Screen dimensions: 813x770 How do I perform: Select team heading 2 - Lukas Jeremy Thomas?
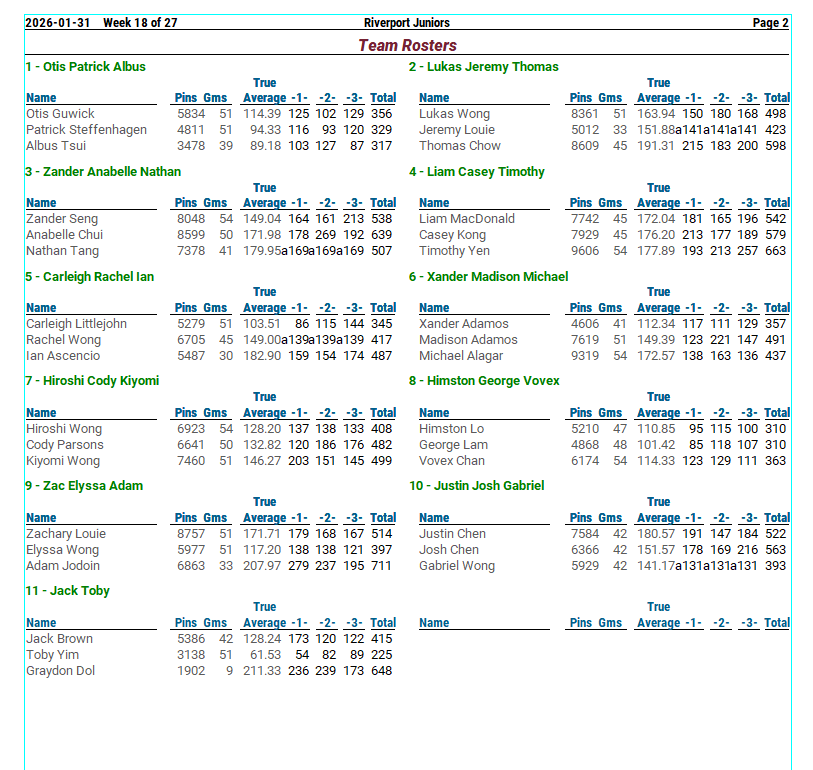[x=483, y=67]
